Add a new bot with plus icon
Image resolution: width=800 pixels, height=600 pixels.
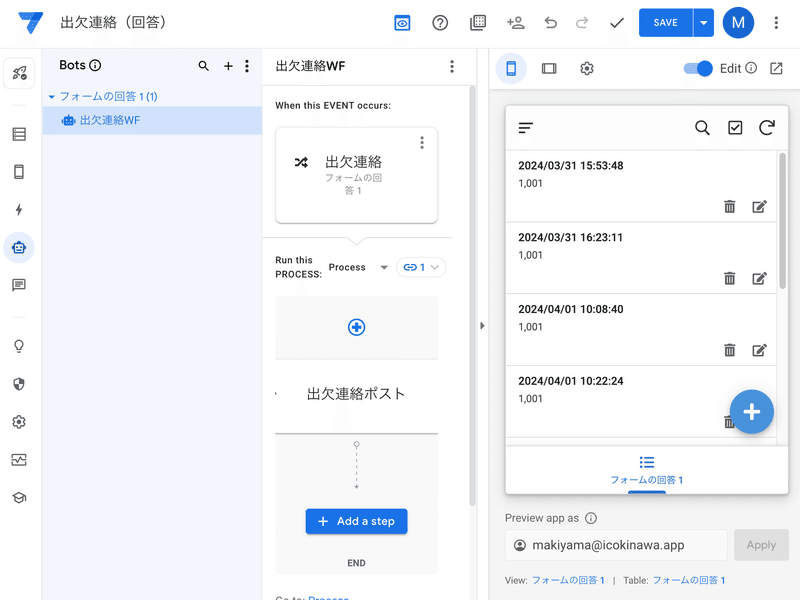coord(228,66)
